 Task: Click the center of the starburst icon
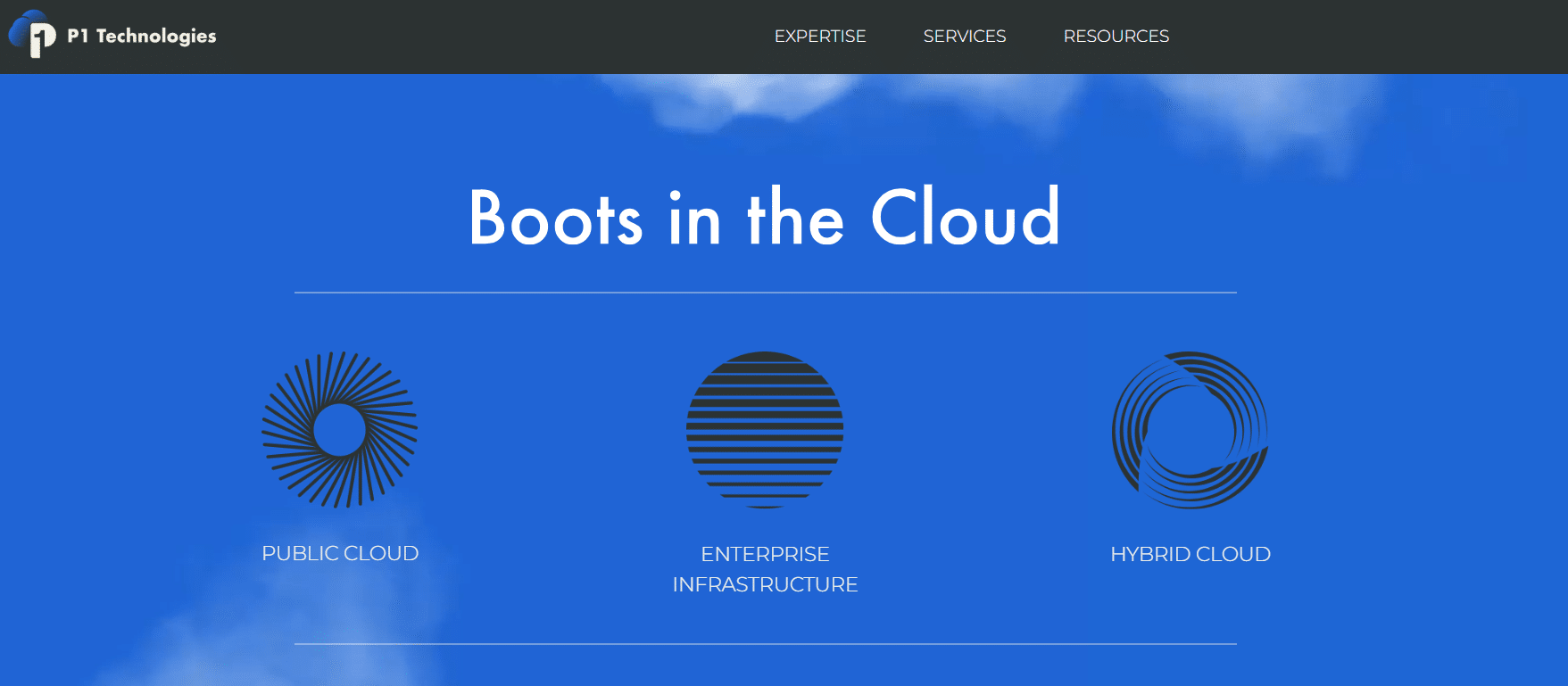pos(340,430)
